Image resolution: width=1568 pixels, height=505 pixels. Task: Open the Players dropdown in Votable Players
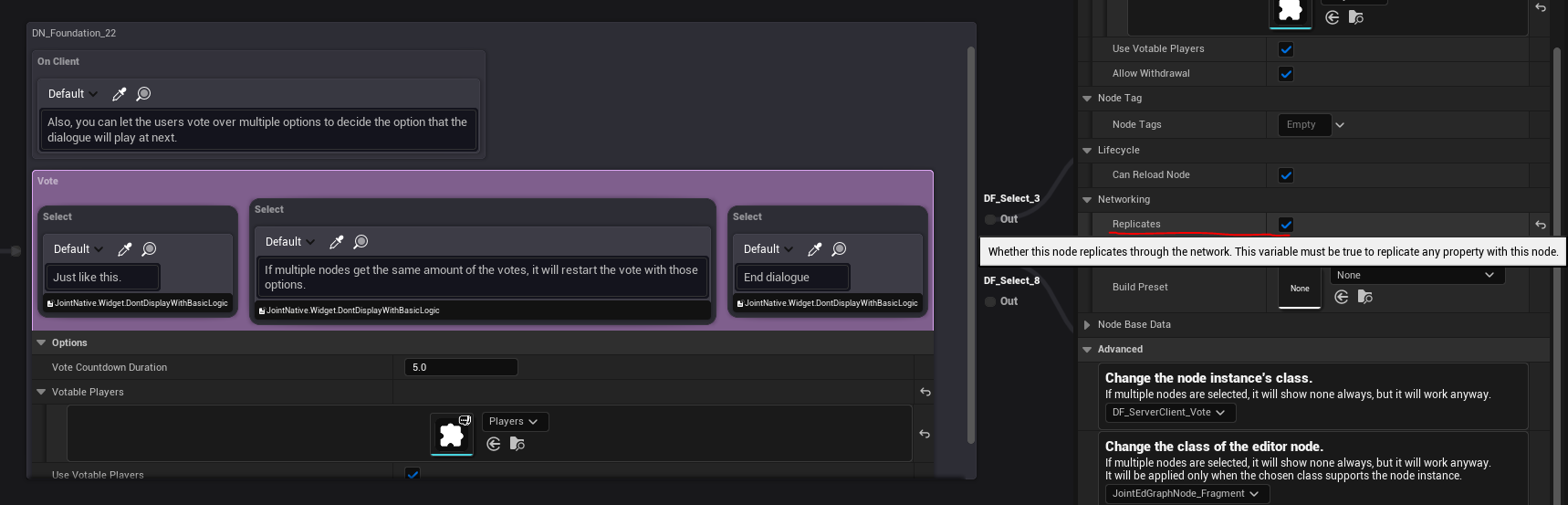click(x=513, y=421)
